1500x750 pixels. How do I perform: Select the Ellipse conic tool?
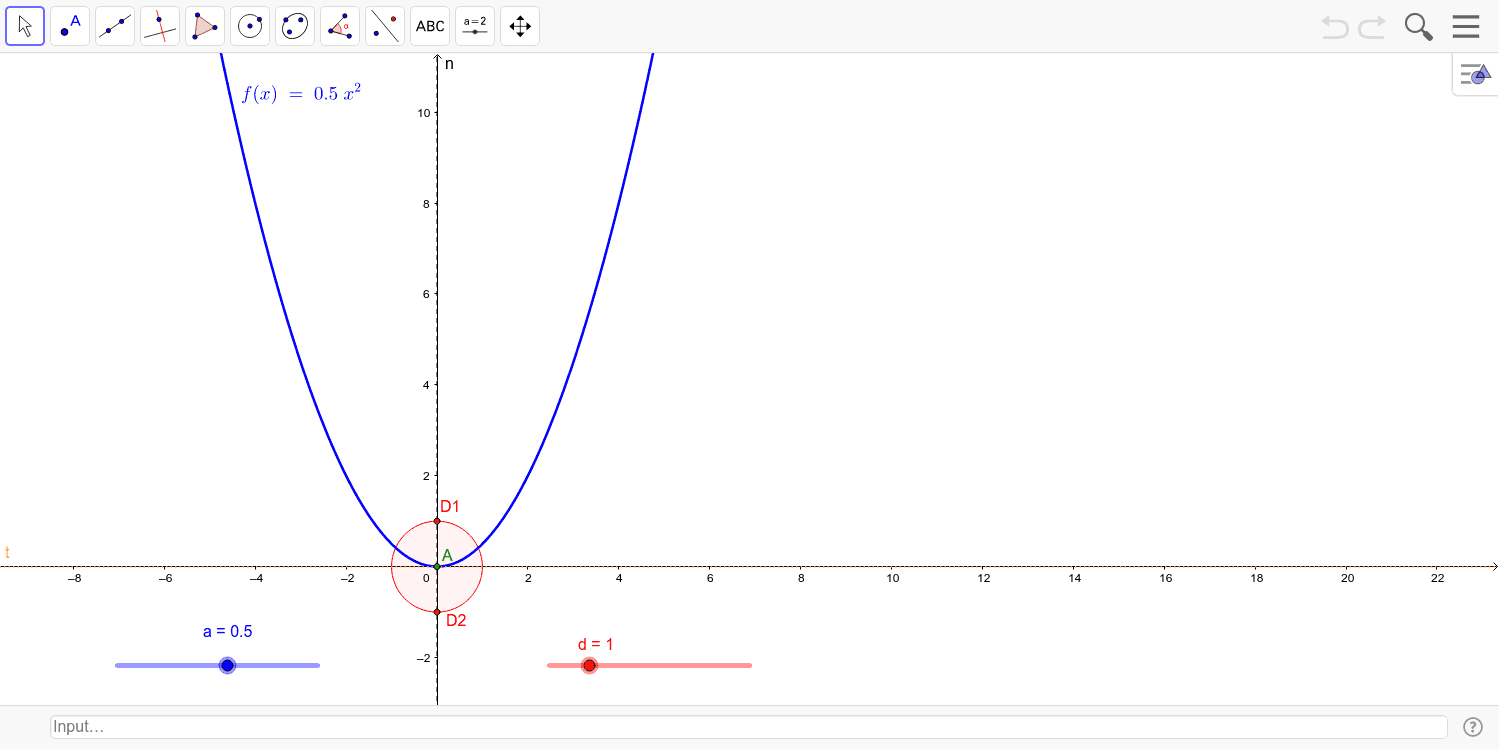[x=295, y=26]
